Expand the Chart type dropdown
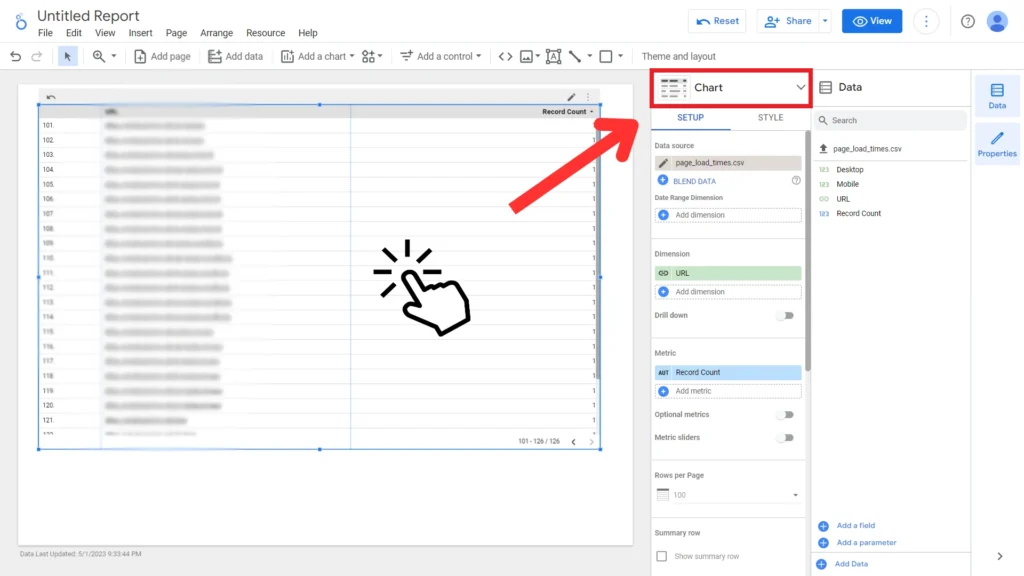 pos(800,87)
